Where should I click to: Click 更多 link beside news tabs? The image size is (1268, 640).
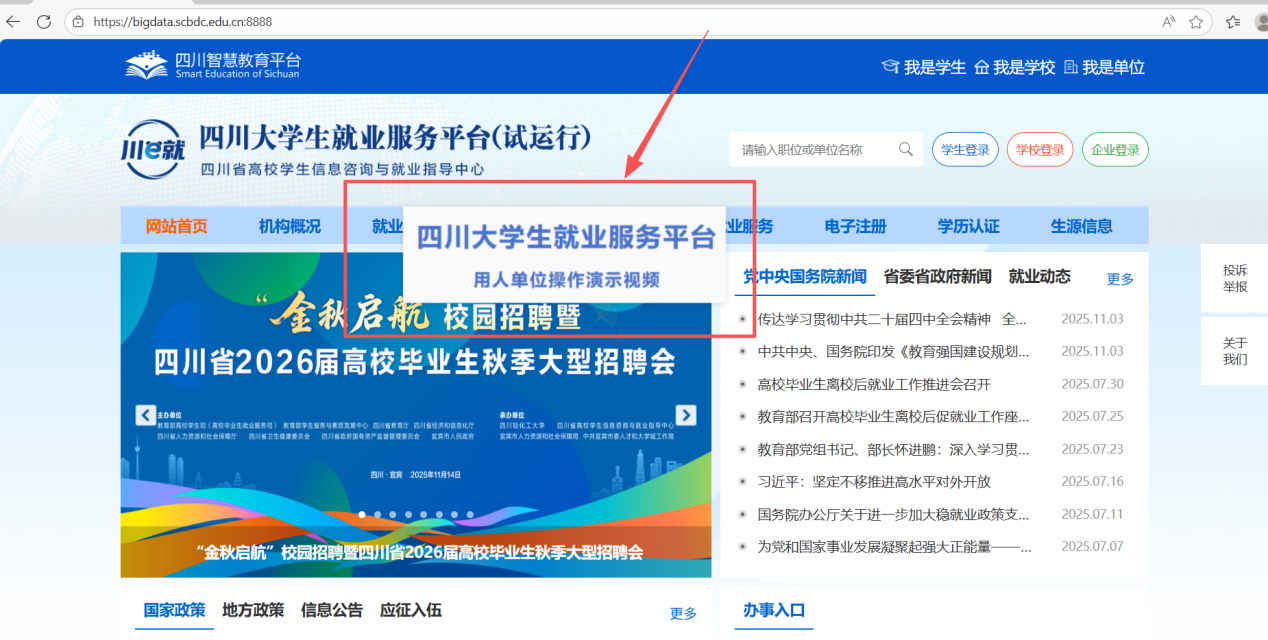(1120, 279)
